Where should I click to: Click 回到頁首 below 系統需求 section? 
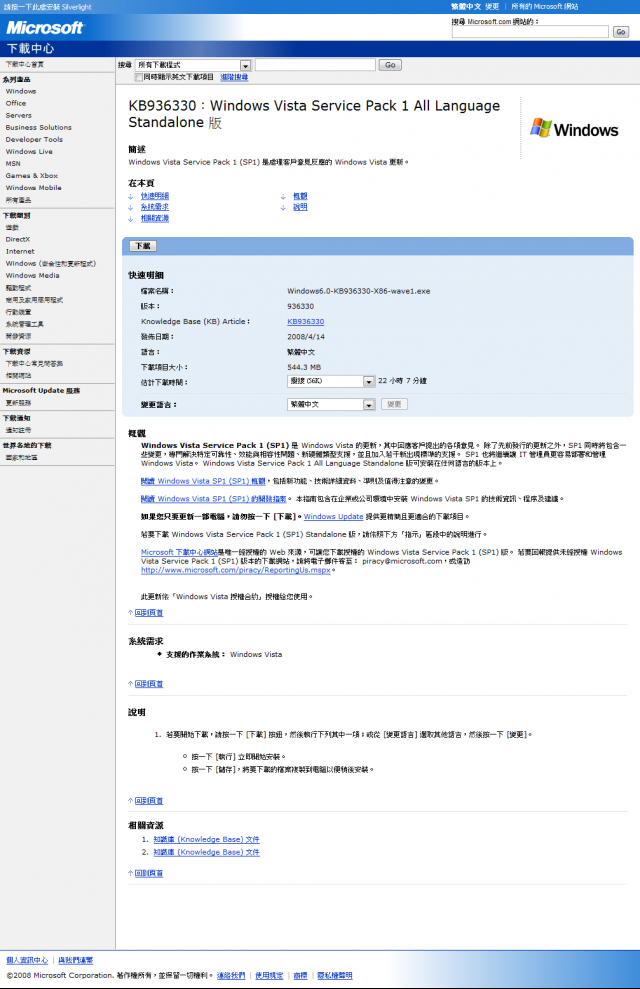(x=149, y=684)
